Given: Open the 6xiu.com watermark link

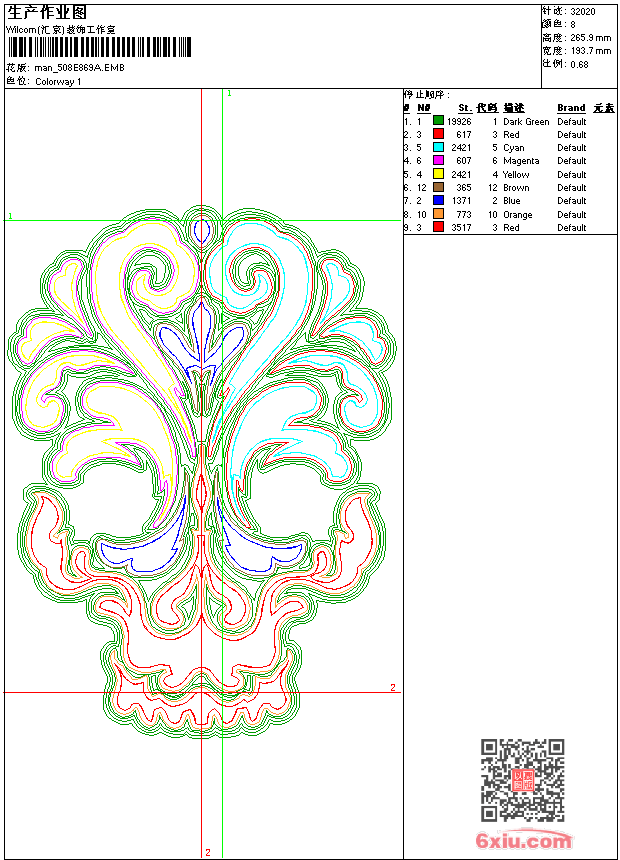Looking at the screenshot, I should point(524,842).
